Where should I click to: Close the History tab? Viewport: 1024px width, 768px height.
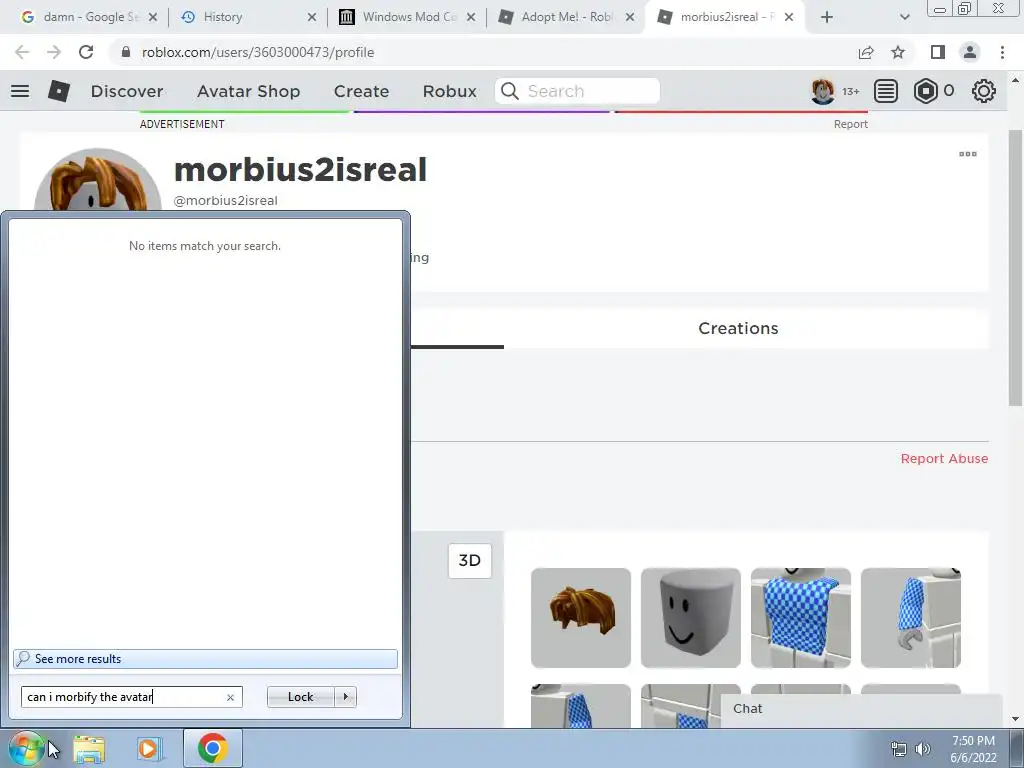tap(312, 17)
